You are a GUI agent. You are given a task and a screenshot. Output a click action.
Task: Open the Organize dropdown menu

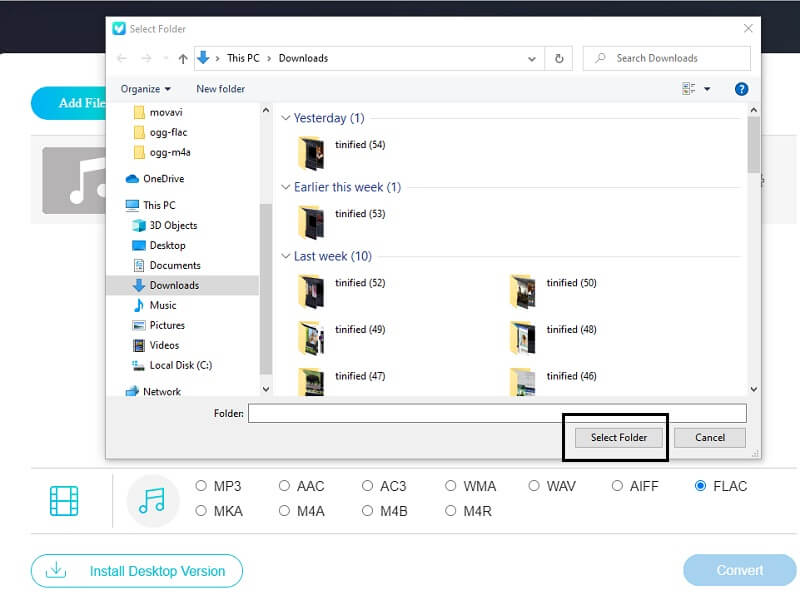tap(146, 89)
